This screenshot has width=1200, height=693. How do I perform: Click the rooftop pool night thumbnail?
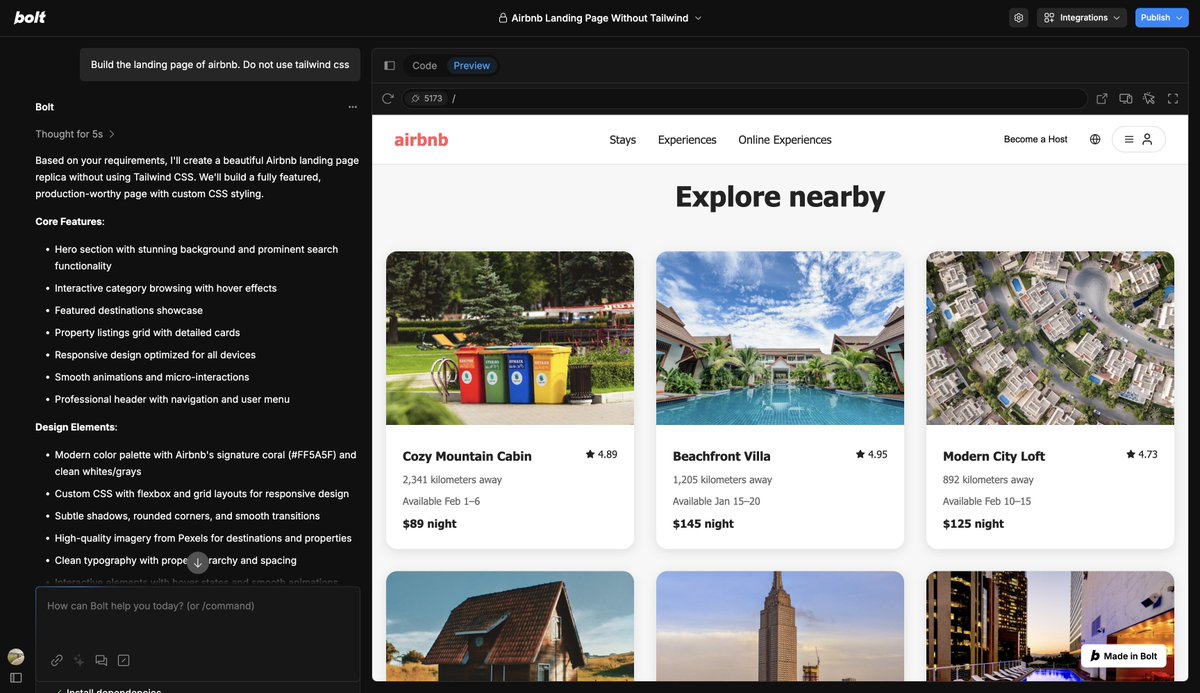[1050, 626]
